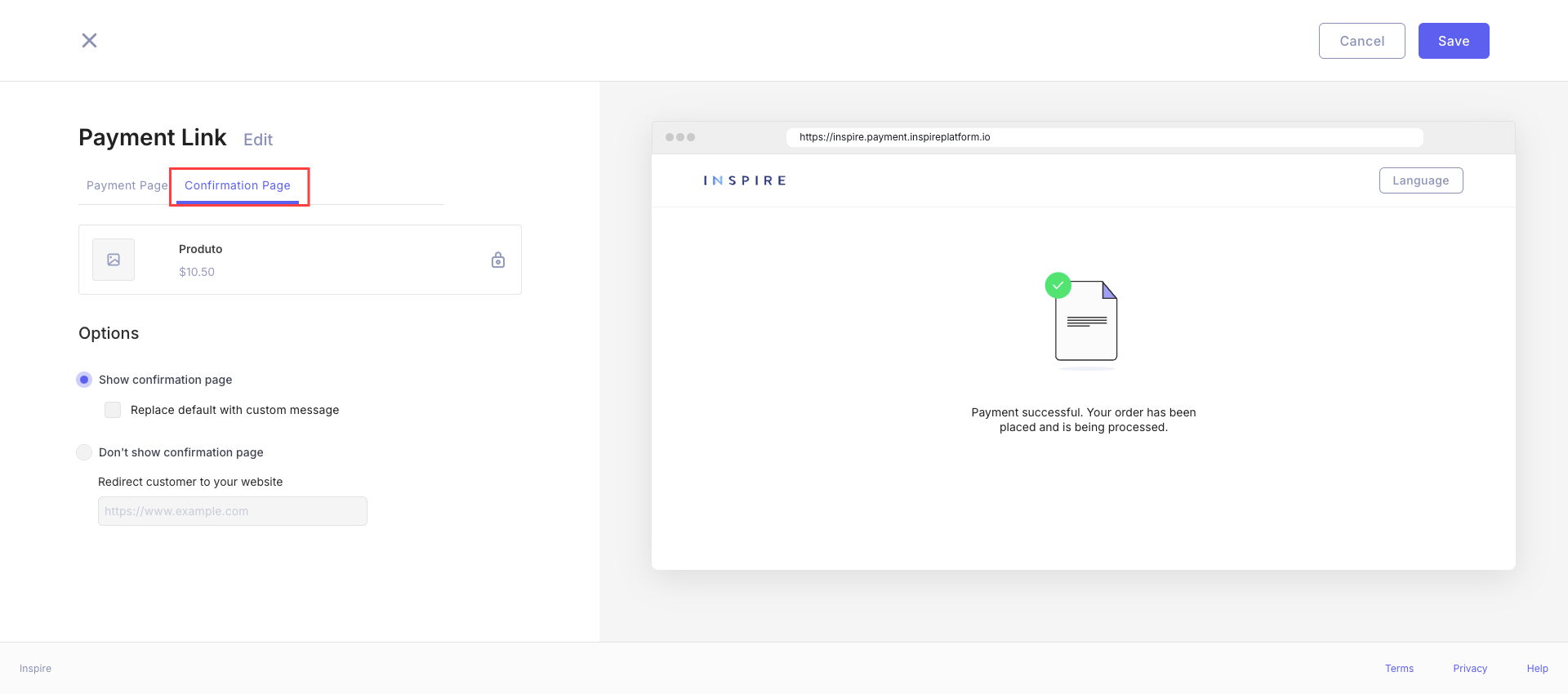Save the payment link changes
Image resolution: width=1568 pixels, height=694 pixels.
[x=1454, y=41]
